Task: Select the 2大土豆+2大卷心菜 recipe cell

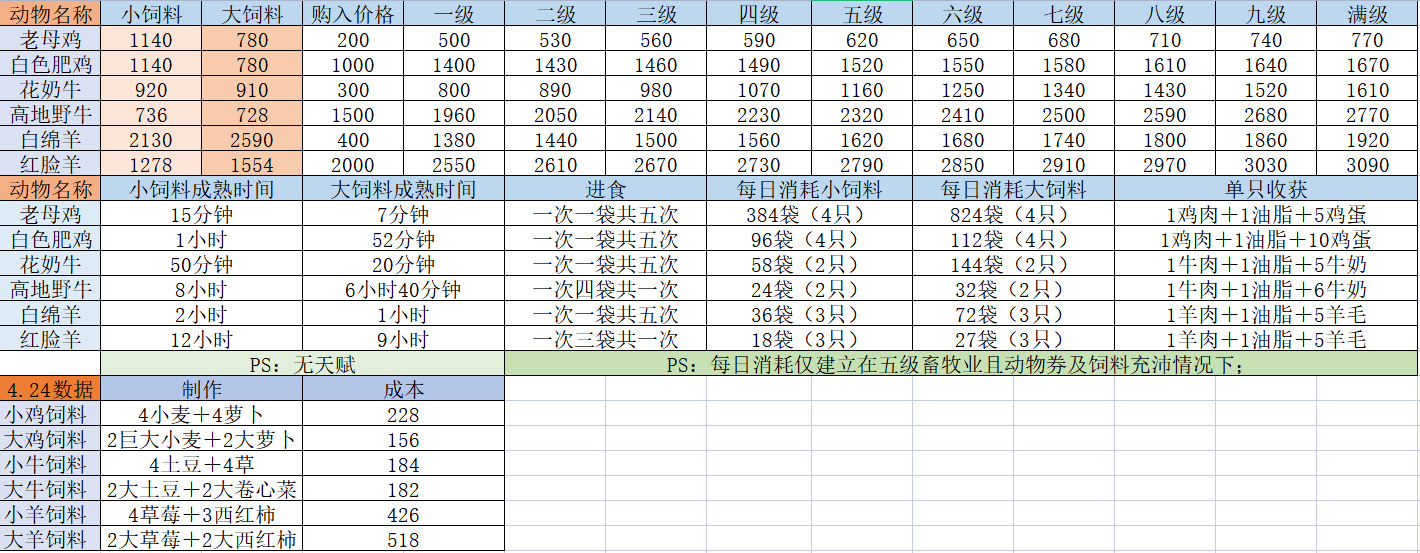Action: pos(202,489)
